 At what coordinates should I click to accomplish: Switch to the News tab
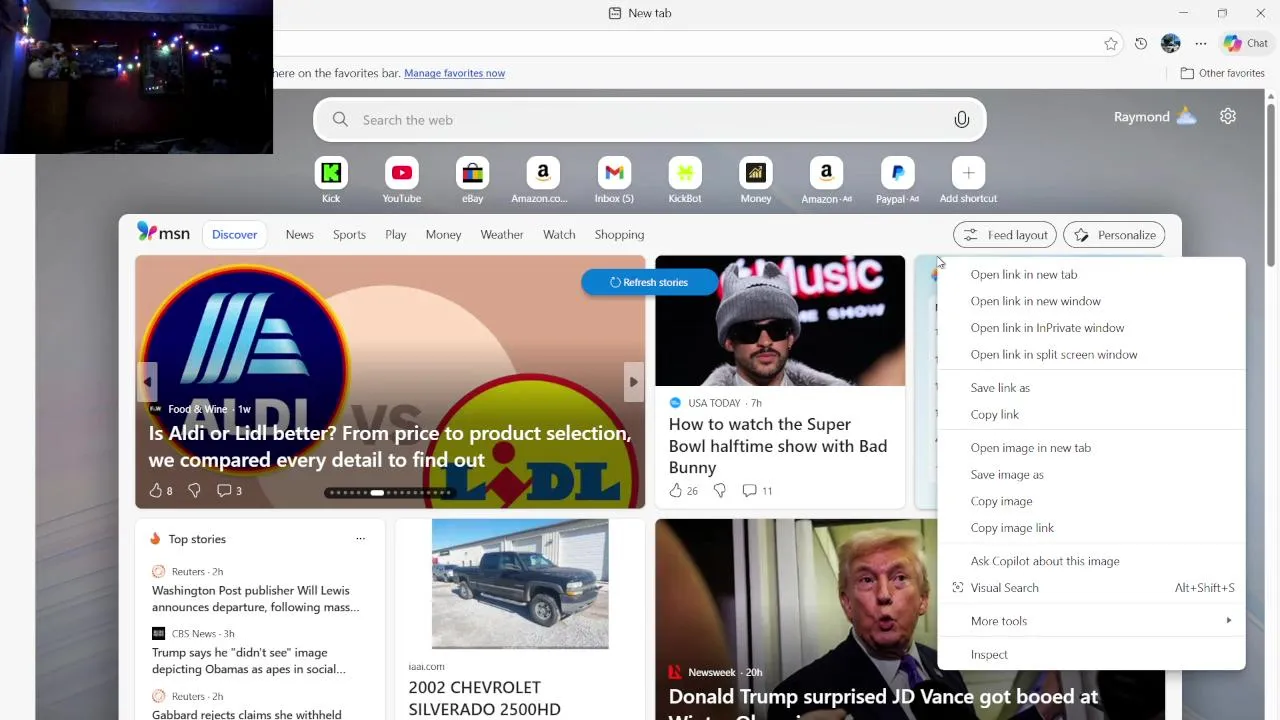(x=299, y=234)
